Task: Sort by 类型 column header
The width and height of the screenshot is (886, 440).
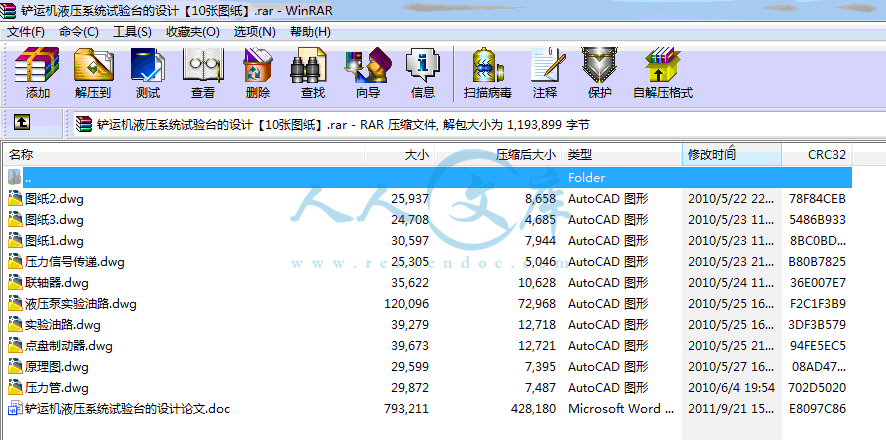Action: click(x=622, y=155)
